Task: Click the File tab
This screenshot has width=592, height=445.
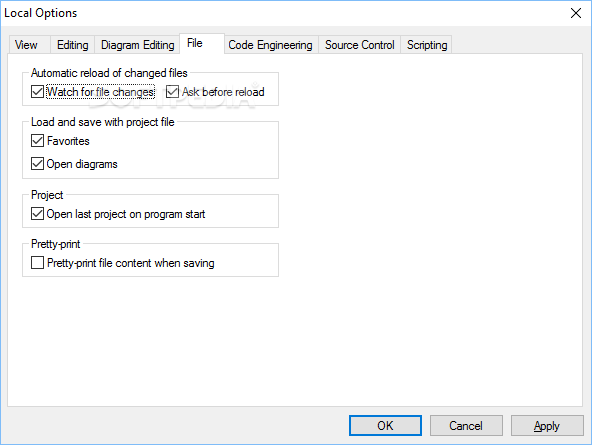Action: 202,43
